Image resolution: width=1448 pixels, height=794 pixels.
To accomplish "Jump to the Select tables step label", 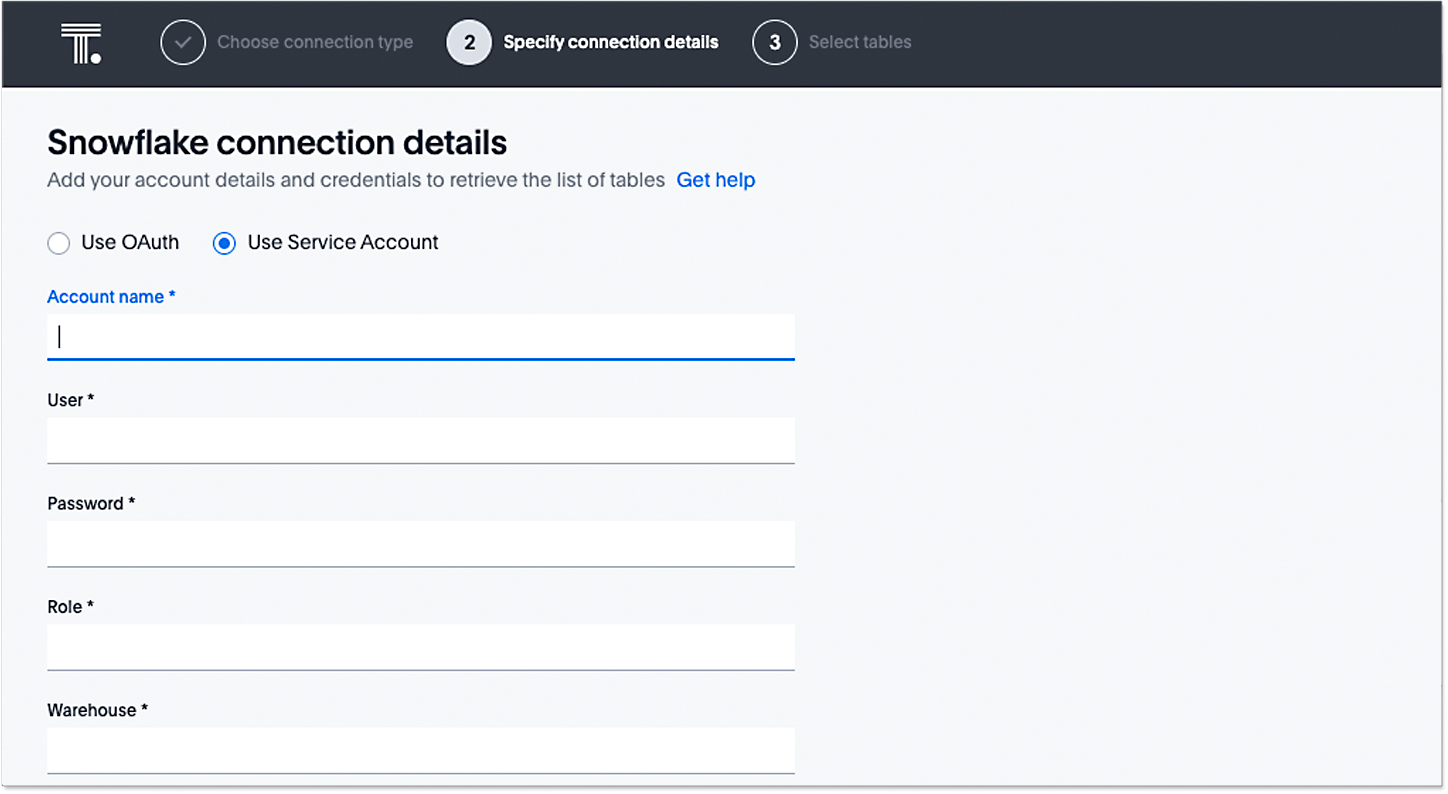I will [x=859, y=43].
